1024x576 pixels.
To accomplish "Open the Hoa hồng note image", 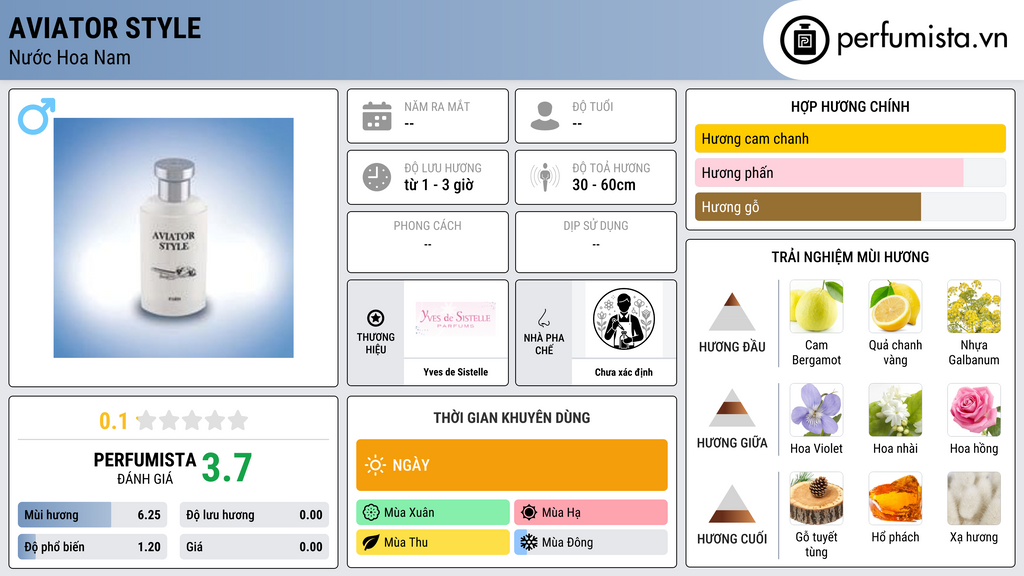I will point(974,410).
